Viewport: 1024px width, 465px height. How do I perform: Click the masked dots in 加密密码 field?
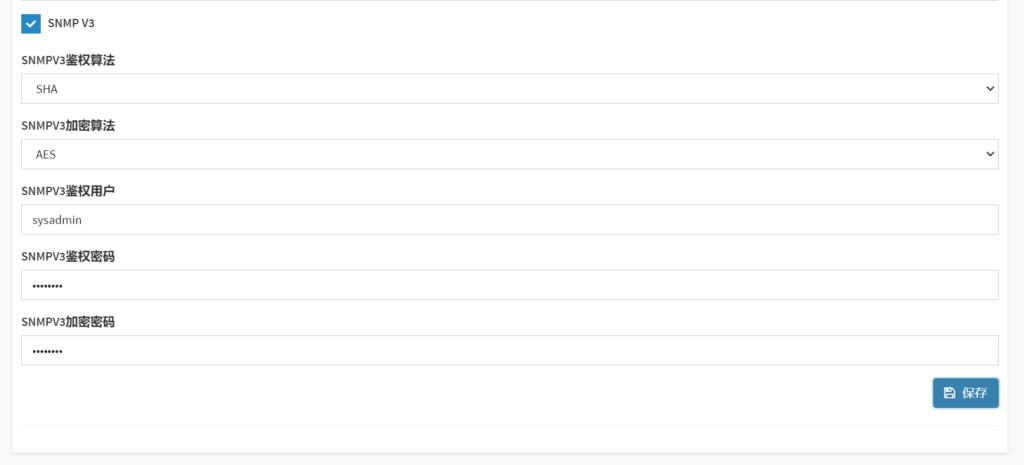click(47, 351)
